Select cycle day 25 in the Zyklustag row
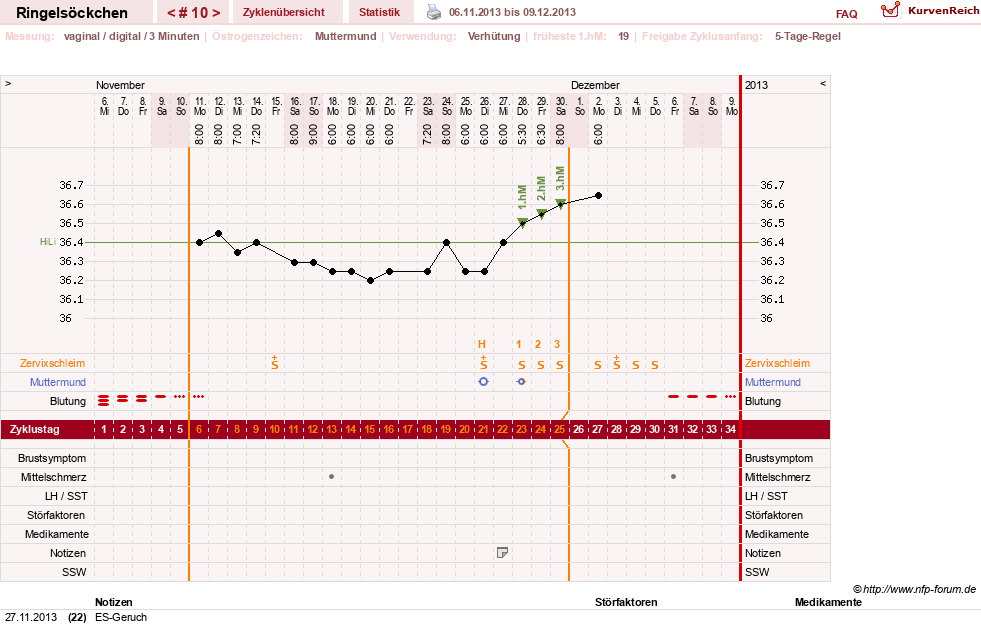 pos(559,430)
